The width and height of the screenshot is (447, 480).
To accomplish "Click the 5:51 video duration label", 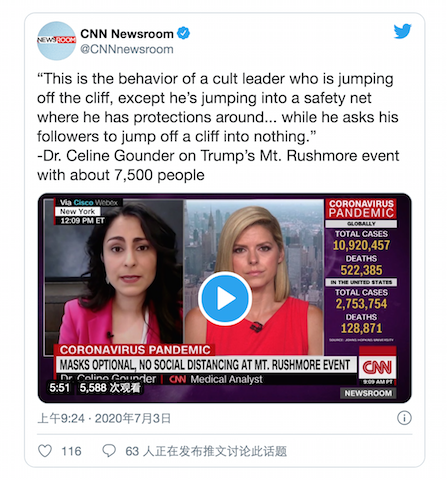I will click(x=59, y=388).
